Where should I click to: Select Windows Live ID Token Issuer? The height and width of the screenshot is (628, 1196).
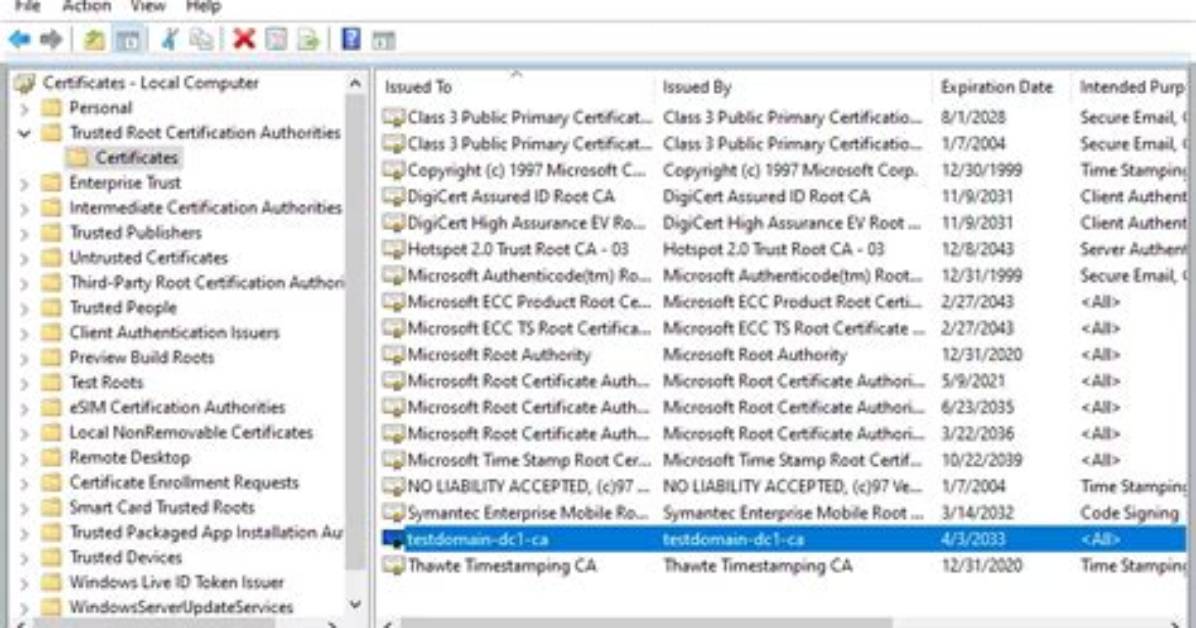point(176,582)
